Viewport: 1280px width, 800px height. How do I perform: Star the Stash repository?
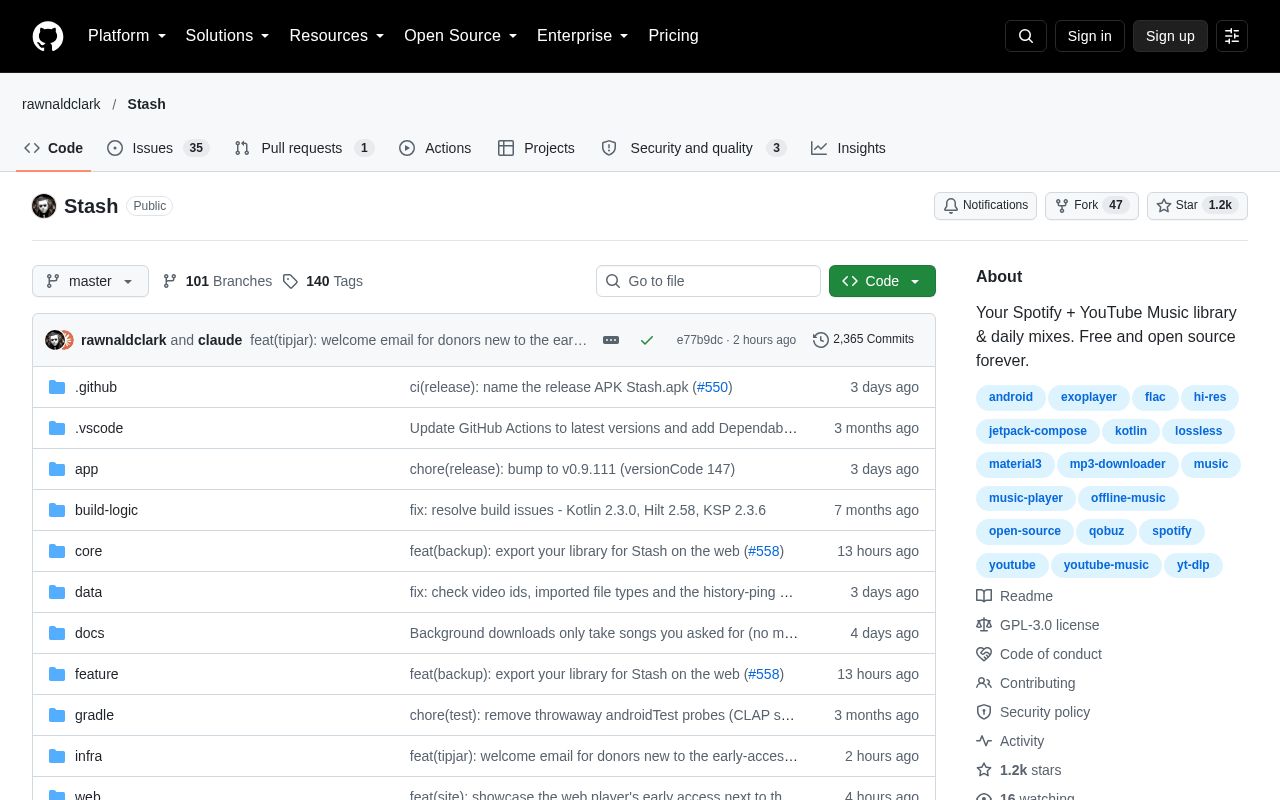tap(1197, 206)
